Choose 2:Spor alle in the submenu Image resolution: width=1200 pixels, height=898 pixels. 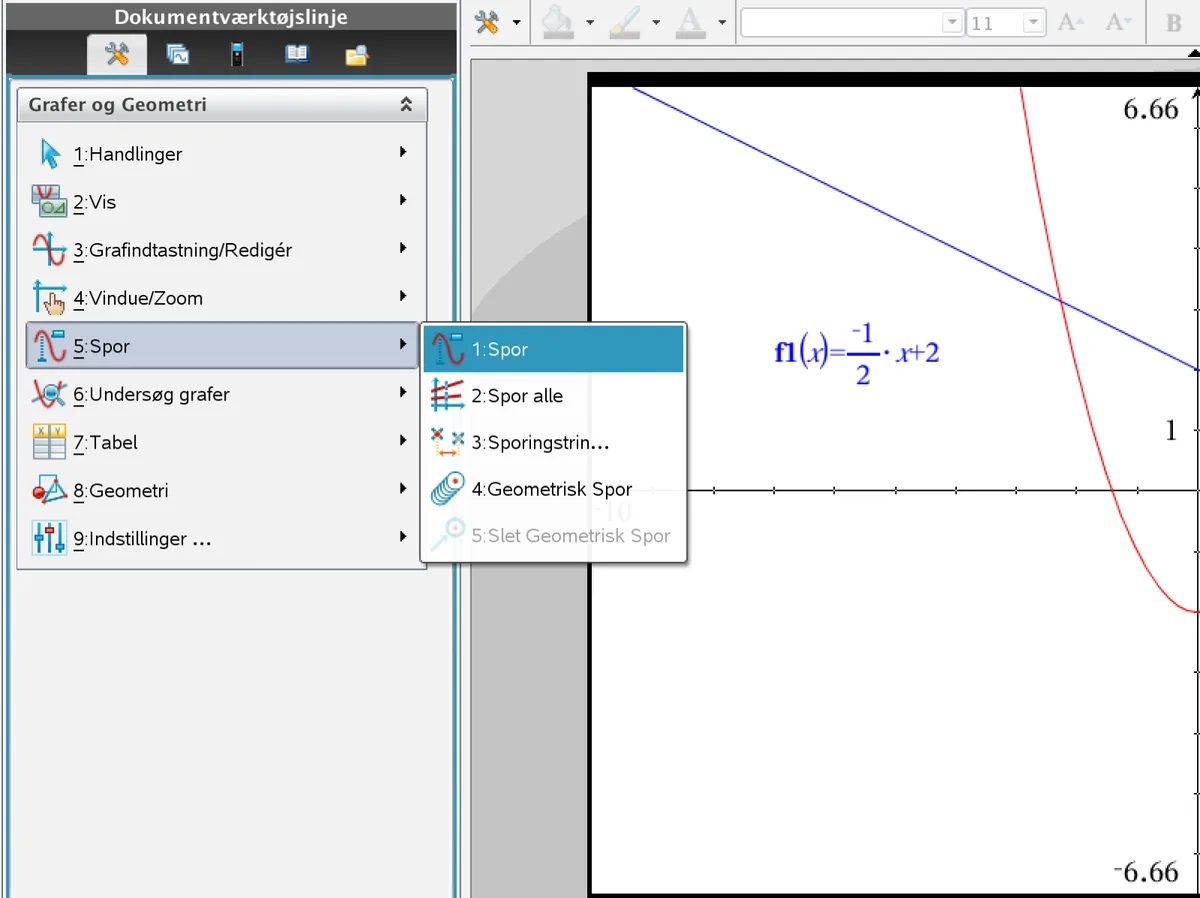553,396
